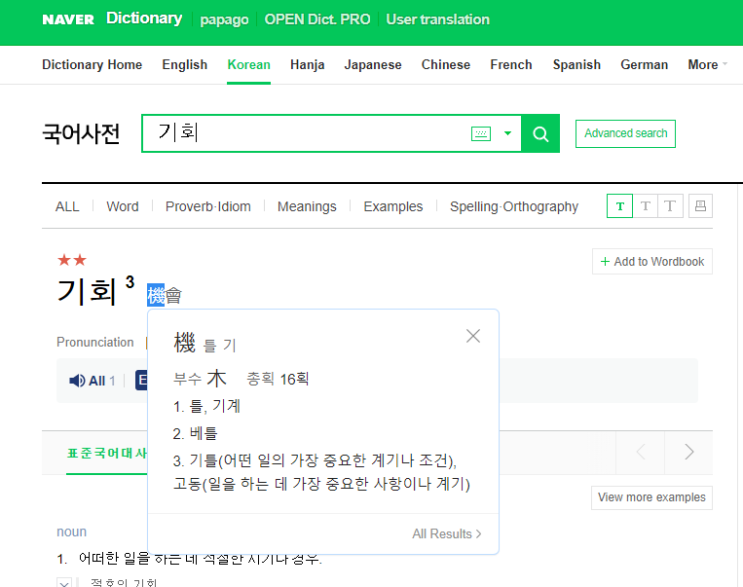
Task: Click the NAVER logo
Action: point(68,19)
